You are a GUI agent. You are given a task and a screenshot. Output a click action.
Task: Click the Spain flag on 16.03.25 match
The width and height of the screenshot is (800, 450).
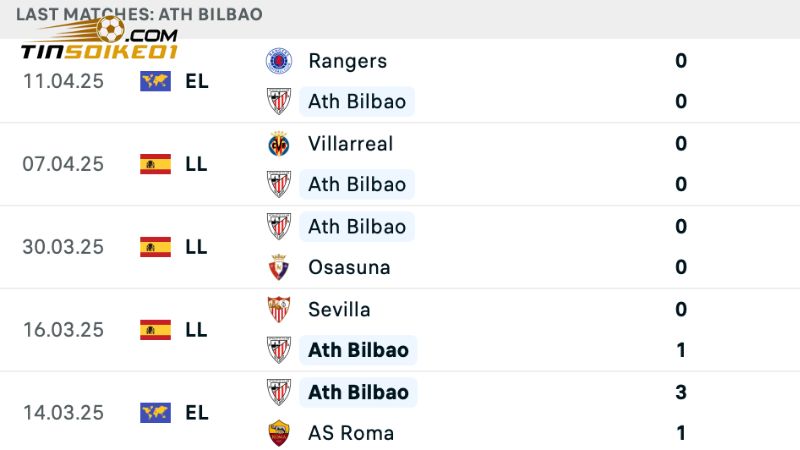(x=155, y=330)
